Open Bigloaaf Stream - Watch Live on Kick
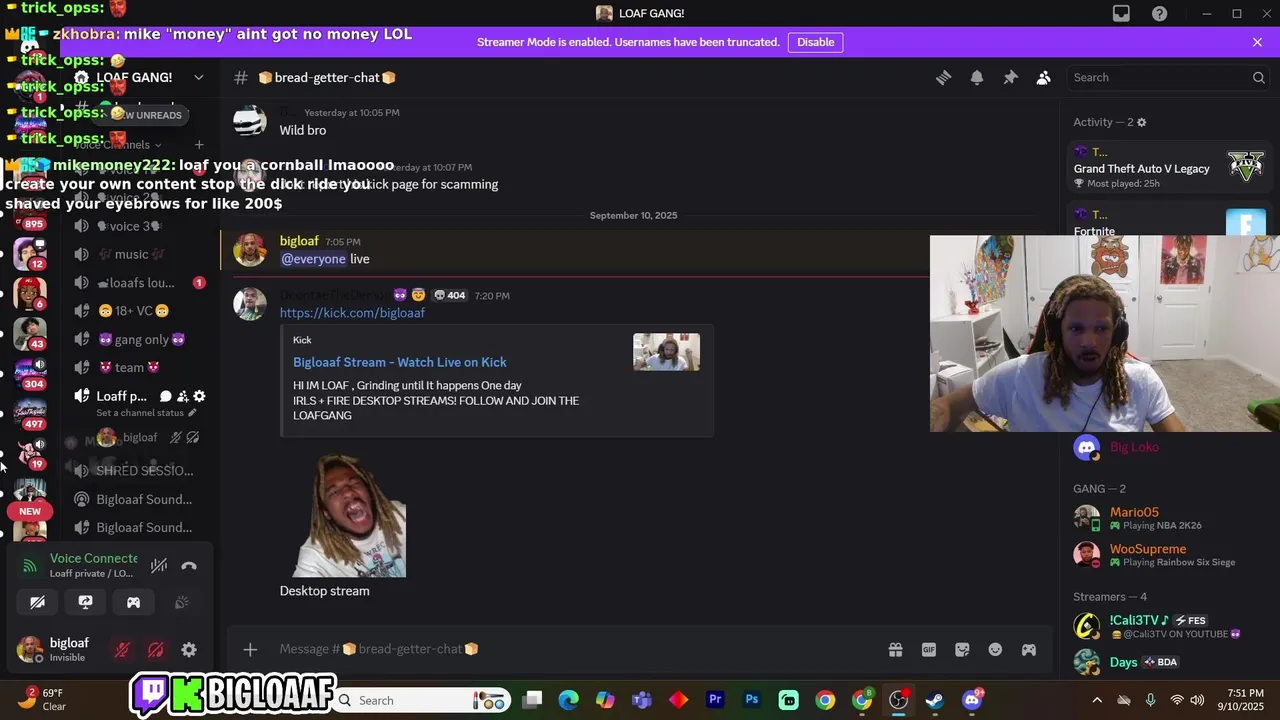Image resolution: width=1280 pixels, height=720 pixels. 399,362
